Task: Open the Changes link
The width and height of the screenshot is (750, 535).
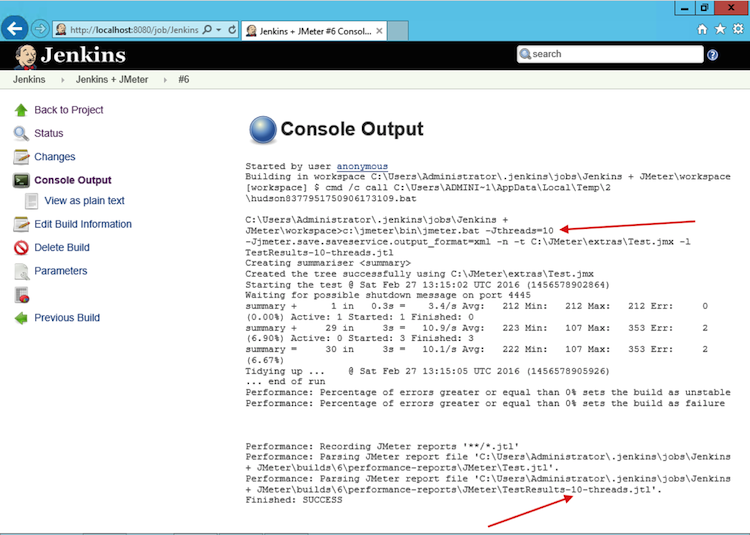Action: (x=55, y=157)
